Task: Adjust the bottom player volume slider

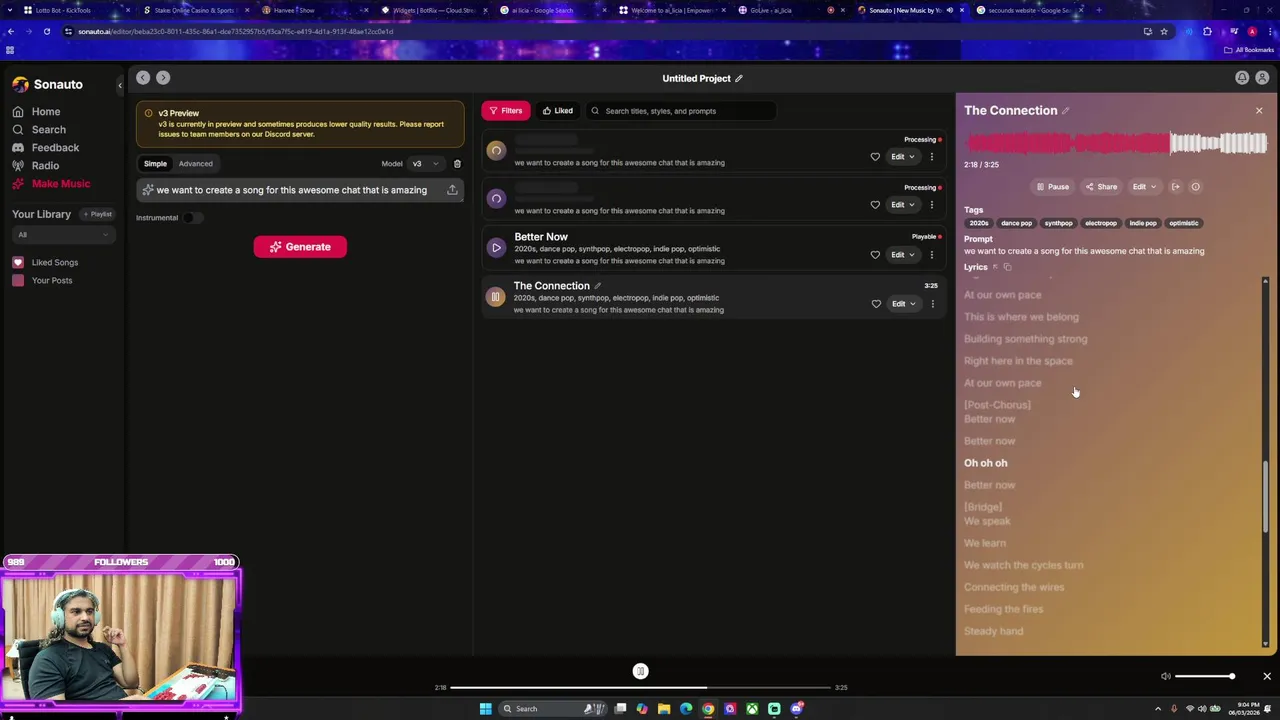Action: (1205, 677)
